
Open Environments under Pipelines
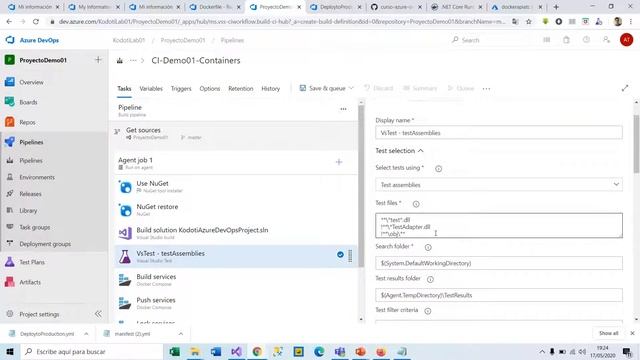[x=37, y=178]
